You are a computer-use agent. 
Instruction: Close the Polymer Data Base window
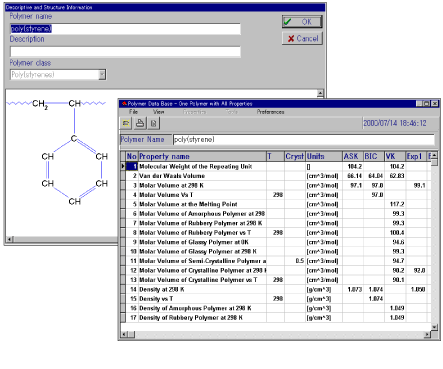coord(435,104)
